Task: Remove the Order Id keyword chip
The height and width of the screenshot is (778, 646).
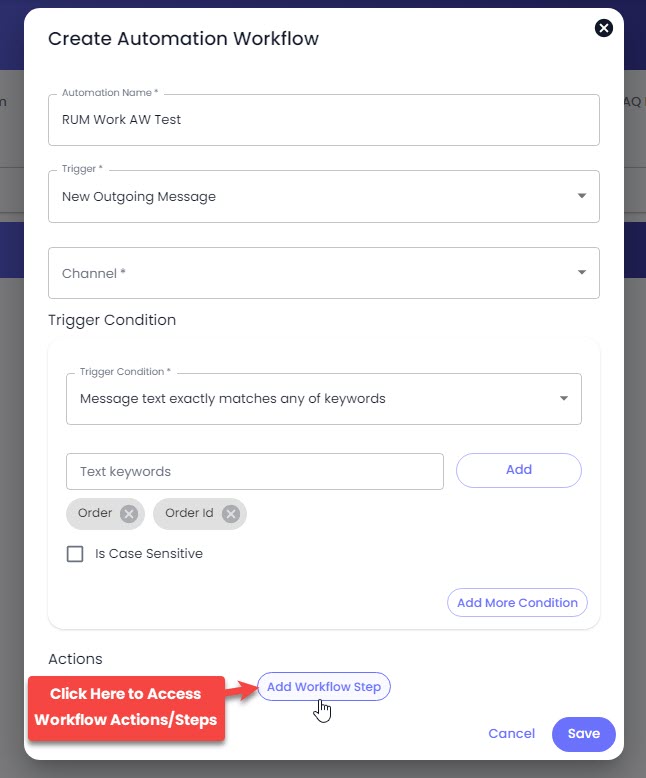Action: 231,514
